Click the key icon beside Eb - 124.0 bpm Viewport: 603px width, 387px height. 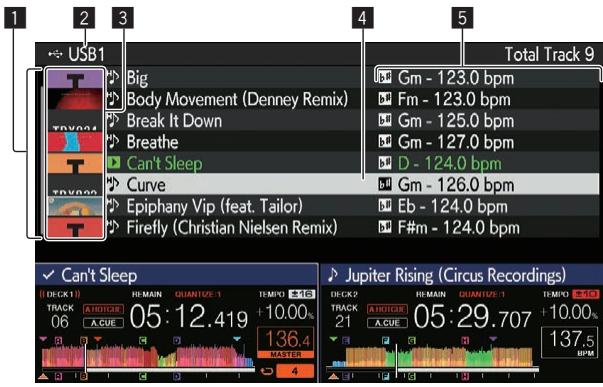click(x=385, y=206)
